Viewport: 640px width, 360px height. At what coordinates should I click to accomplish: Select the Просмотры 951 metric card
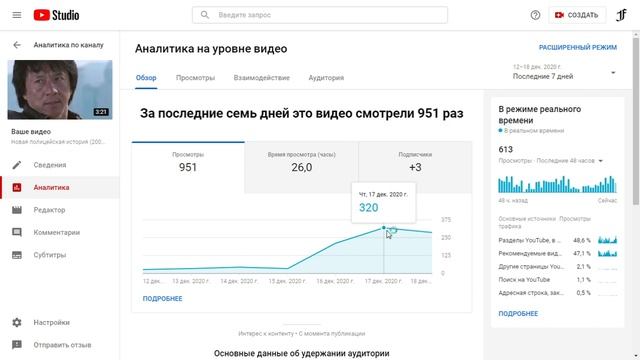[188, 167]
